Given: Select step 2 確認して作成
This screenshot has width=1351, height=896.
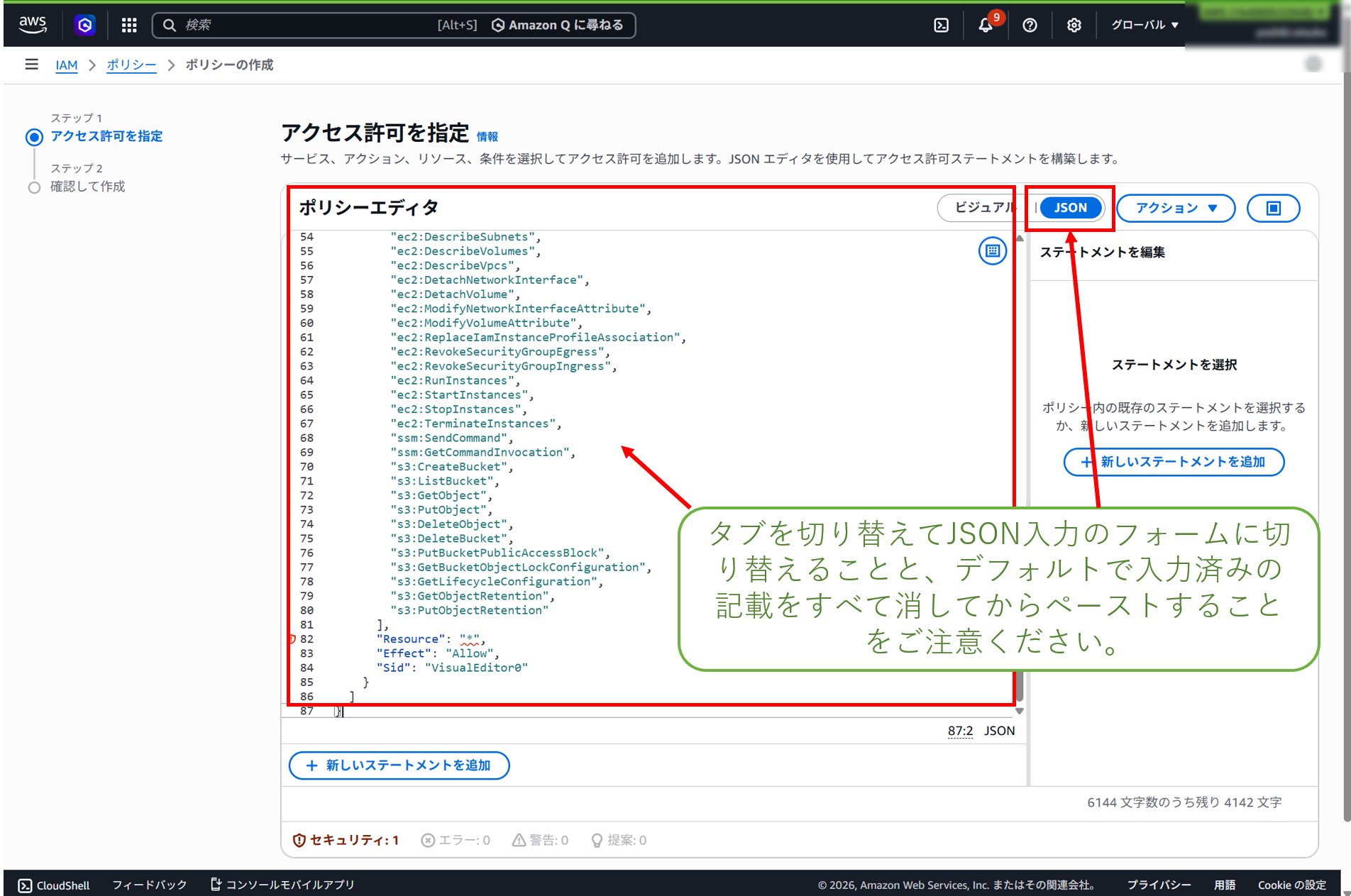Looking at the screenshot, I should click(x=87, y=187).
